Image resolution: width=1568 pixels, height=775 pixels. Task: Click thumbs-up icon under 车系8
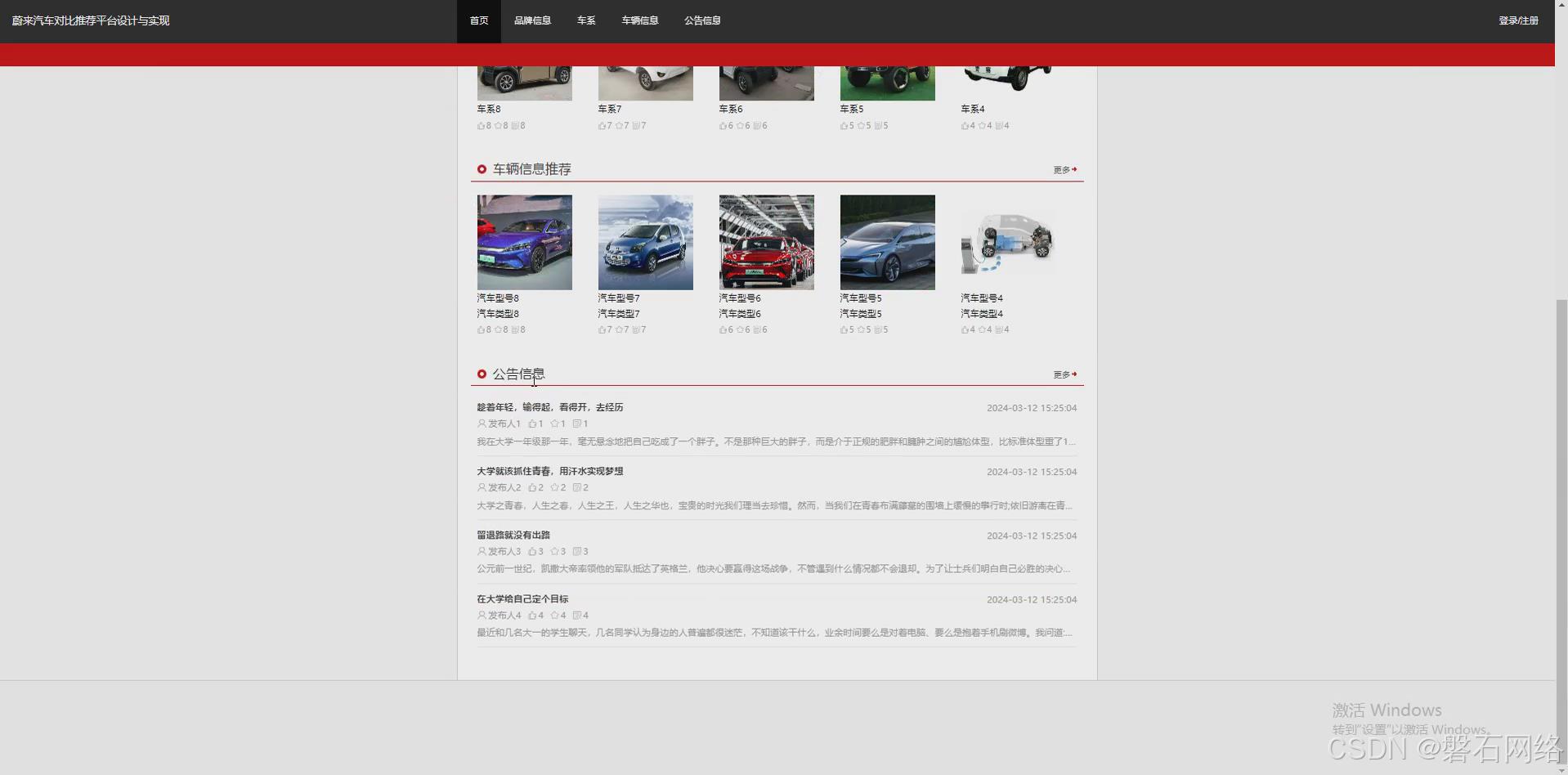481,126
